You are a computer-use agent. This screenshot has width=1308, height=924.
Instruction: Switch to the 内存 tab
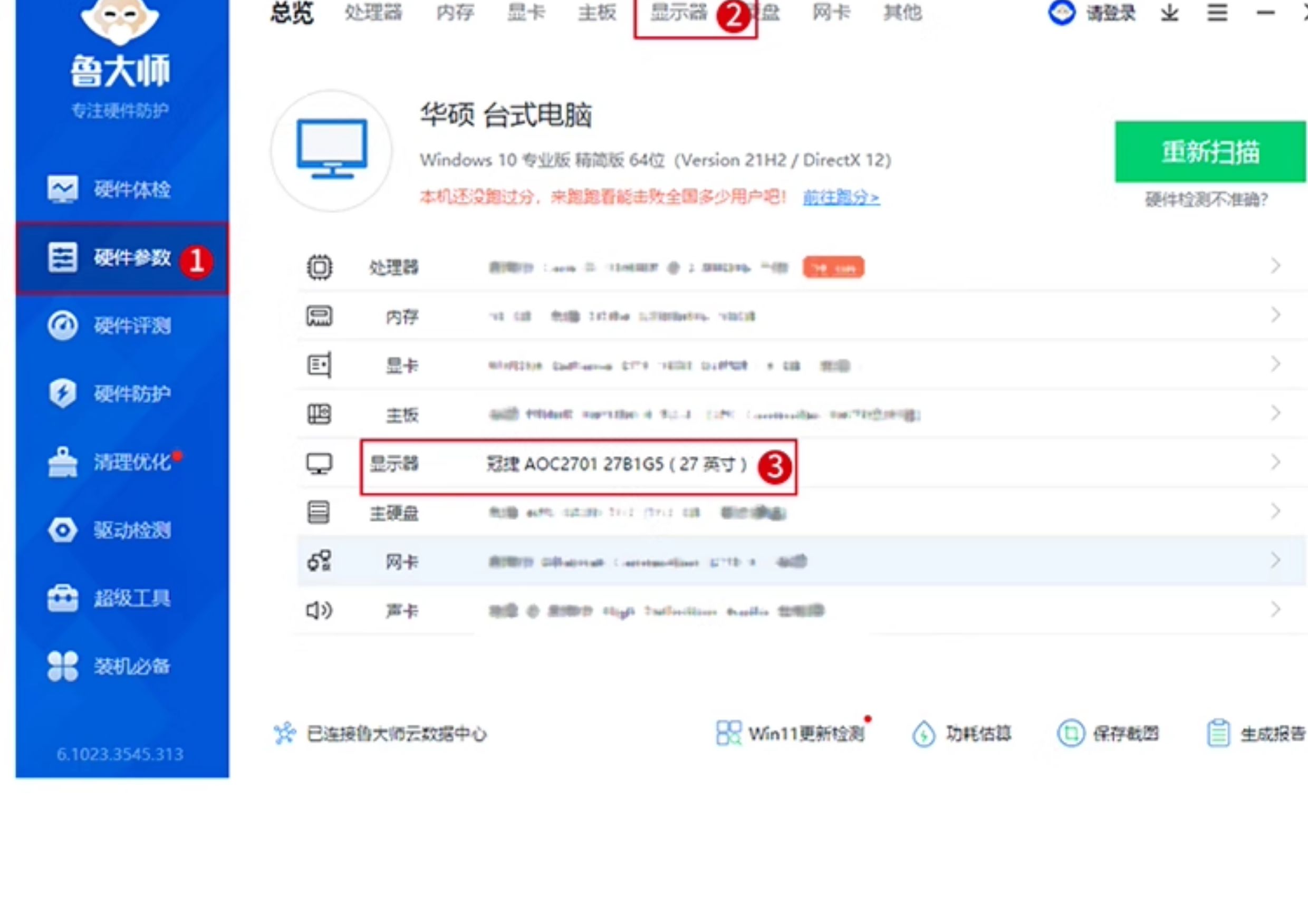tap(455, 13)
